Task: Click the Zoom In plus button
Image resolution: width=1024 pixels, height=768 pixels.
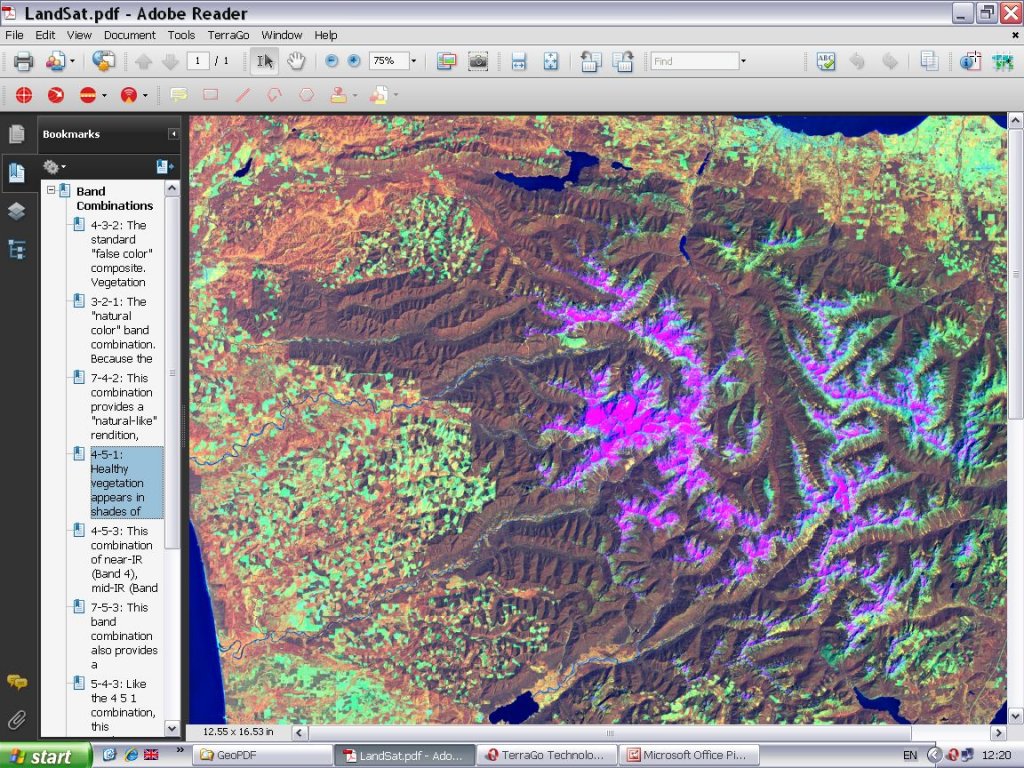Action: click(x=353, y=61)
